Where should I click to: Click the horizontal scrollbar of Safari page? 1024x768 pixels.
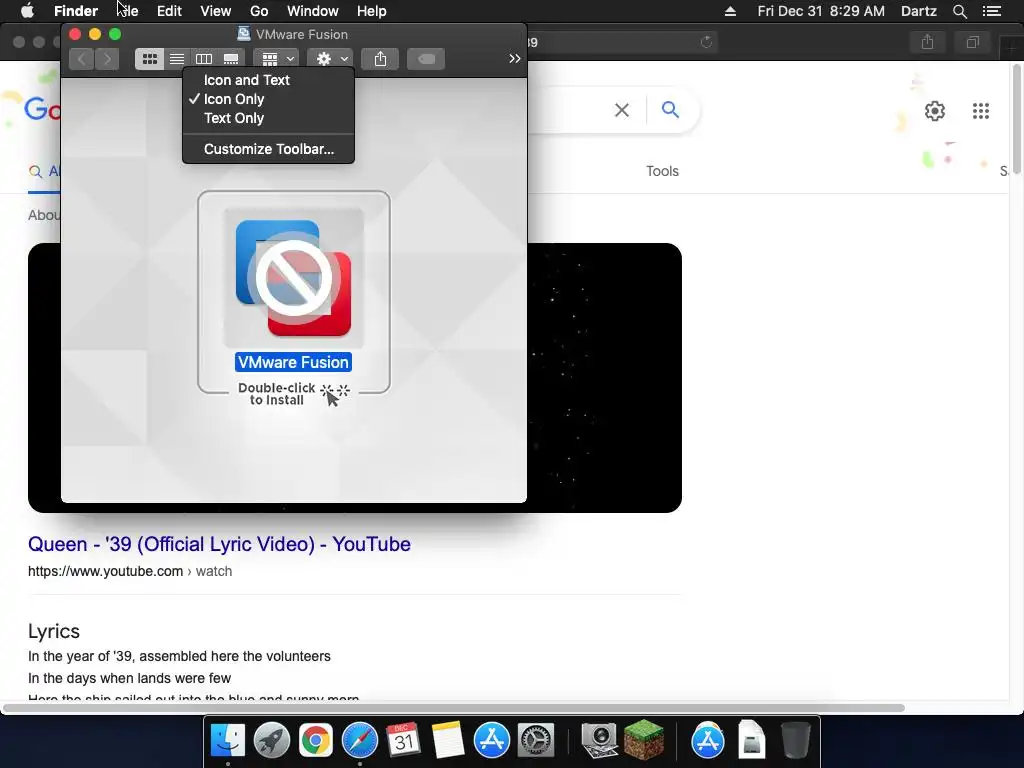point(453,708)
